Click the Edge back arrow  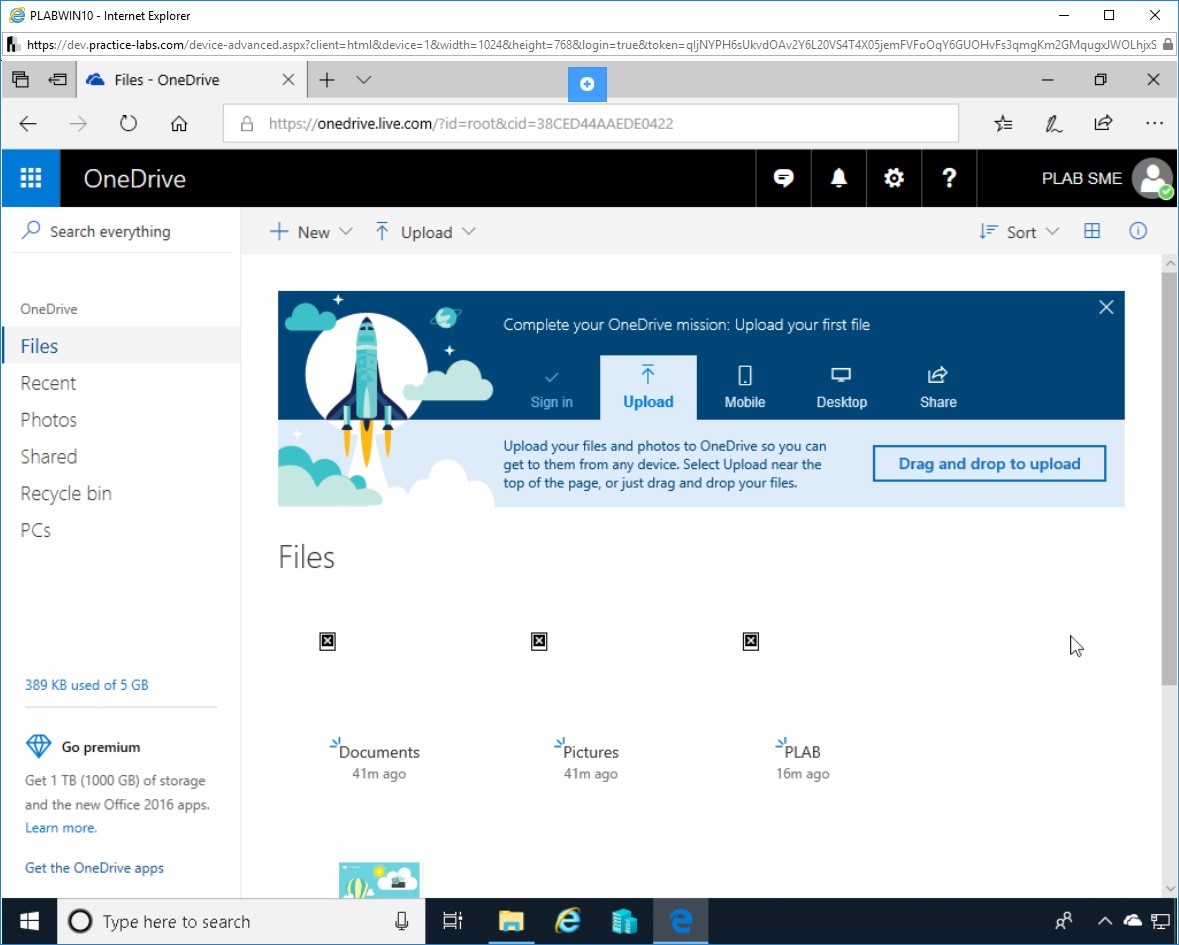coord(28,123)
